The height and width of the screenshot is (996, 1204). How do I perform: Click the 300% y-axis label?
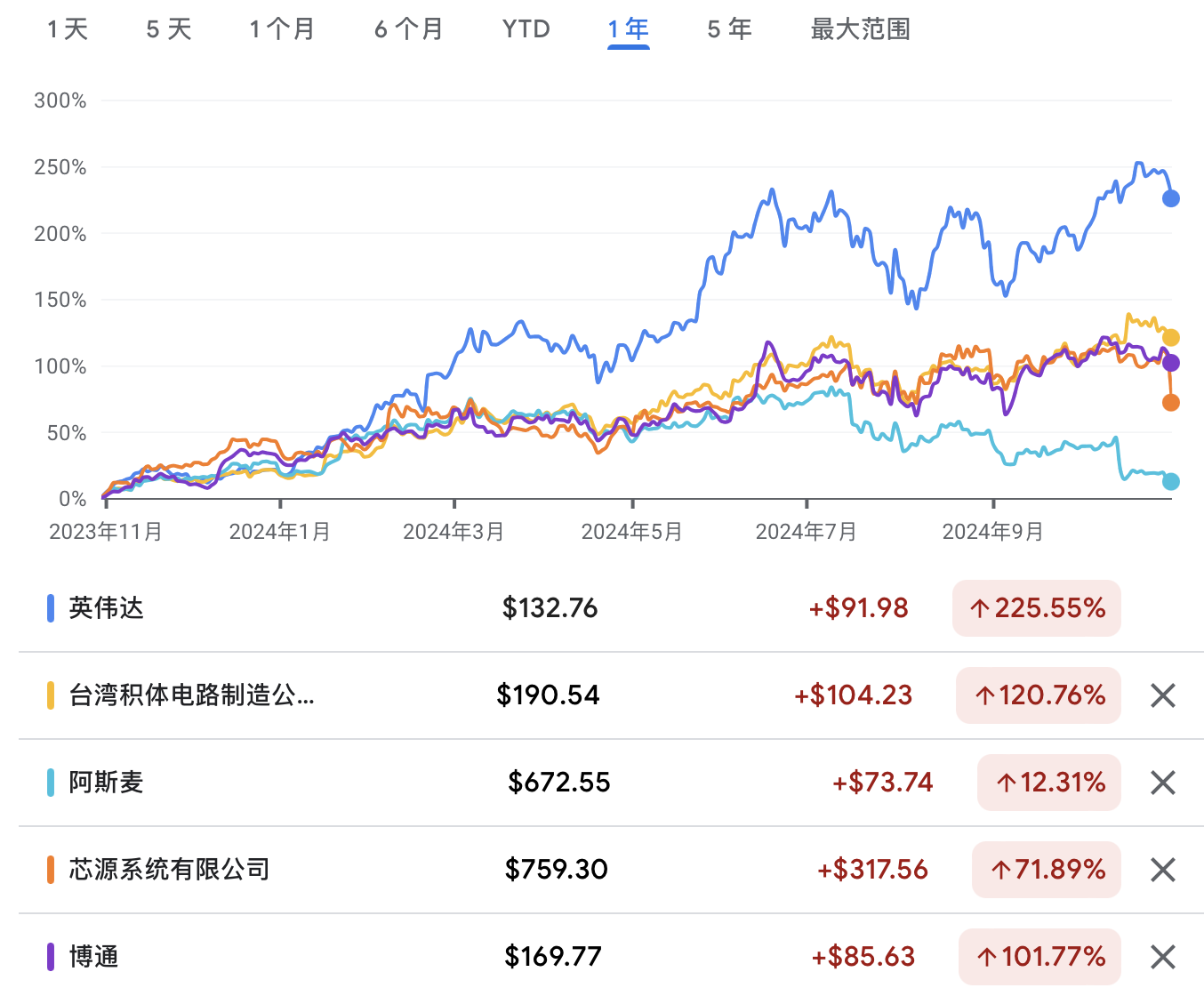[60, 100]
